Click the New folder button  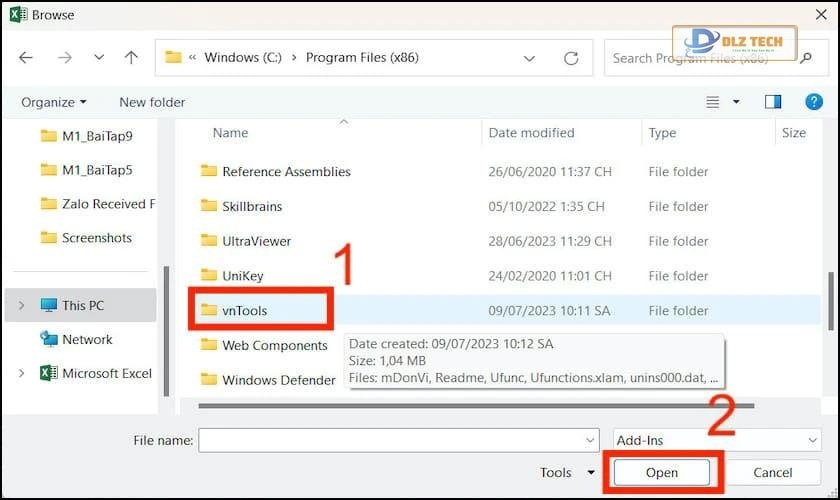point(152,102)
